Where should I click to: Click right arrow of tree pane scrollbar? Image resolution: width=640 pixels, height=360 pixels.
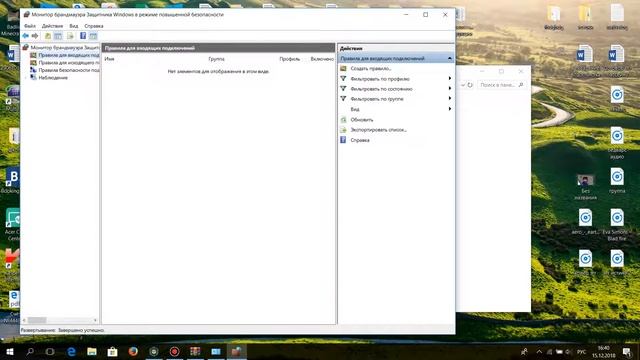click(96, 320)
